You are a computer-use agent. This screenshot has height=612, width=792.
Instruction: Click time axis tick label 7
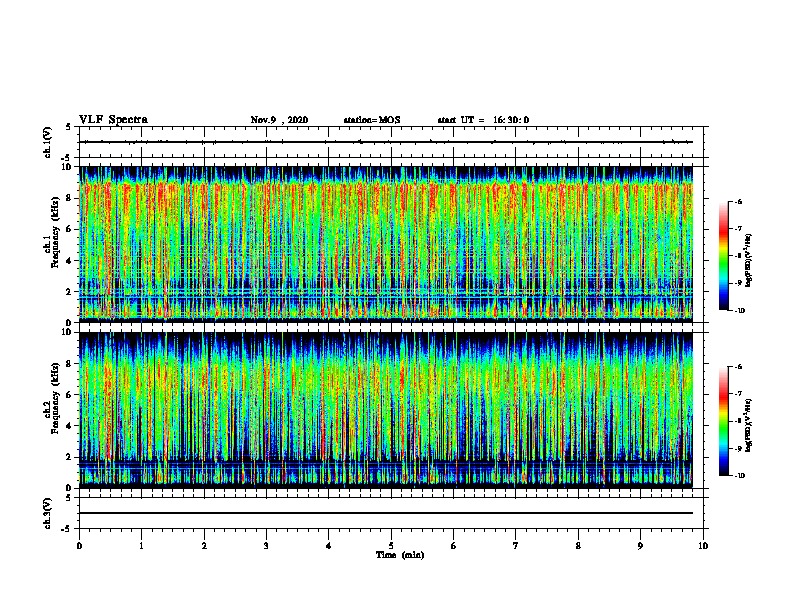pos(516,546)
